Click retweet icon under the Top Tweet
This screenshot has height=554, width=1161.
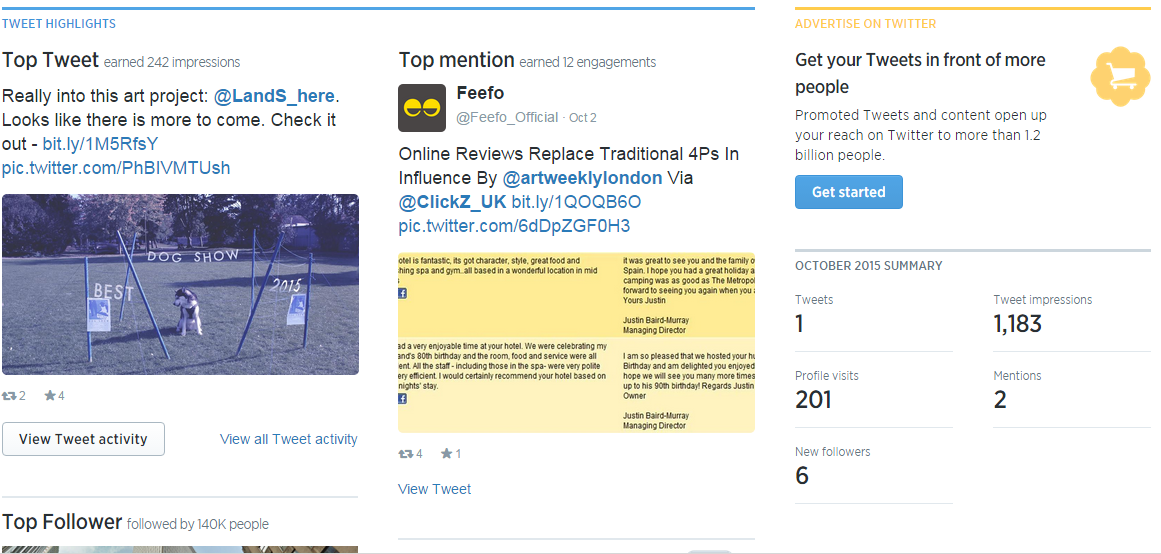point(10,396)
